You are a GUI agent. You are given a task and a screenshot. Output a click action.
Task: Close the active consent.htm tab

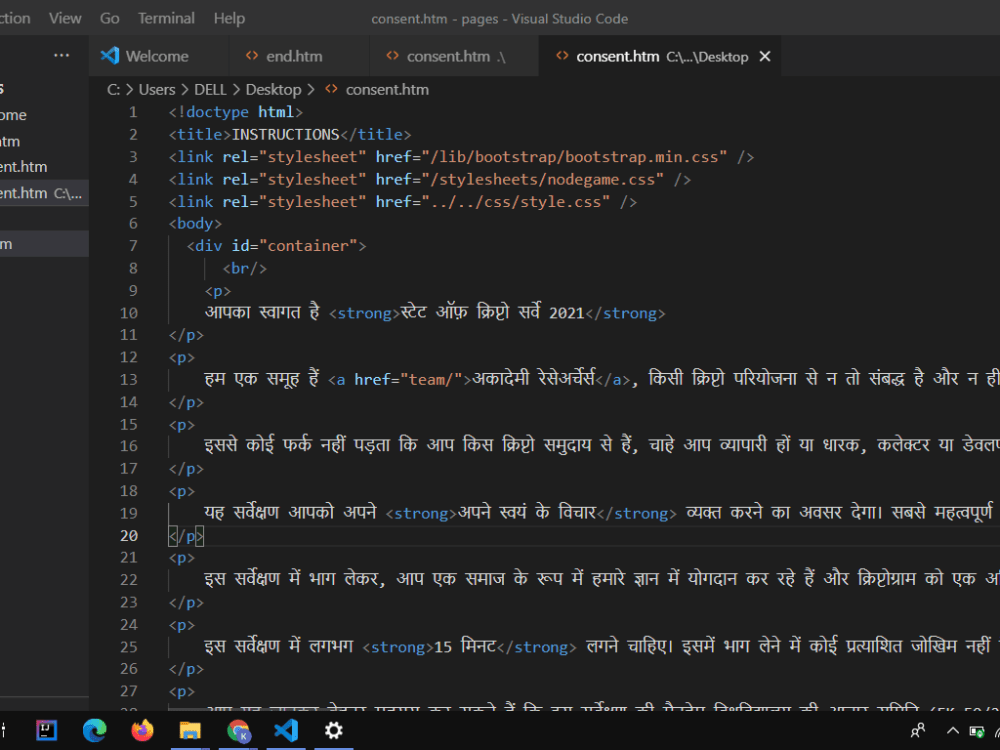[x=765, y=56]
